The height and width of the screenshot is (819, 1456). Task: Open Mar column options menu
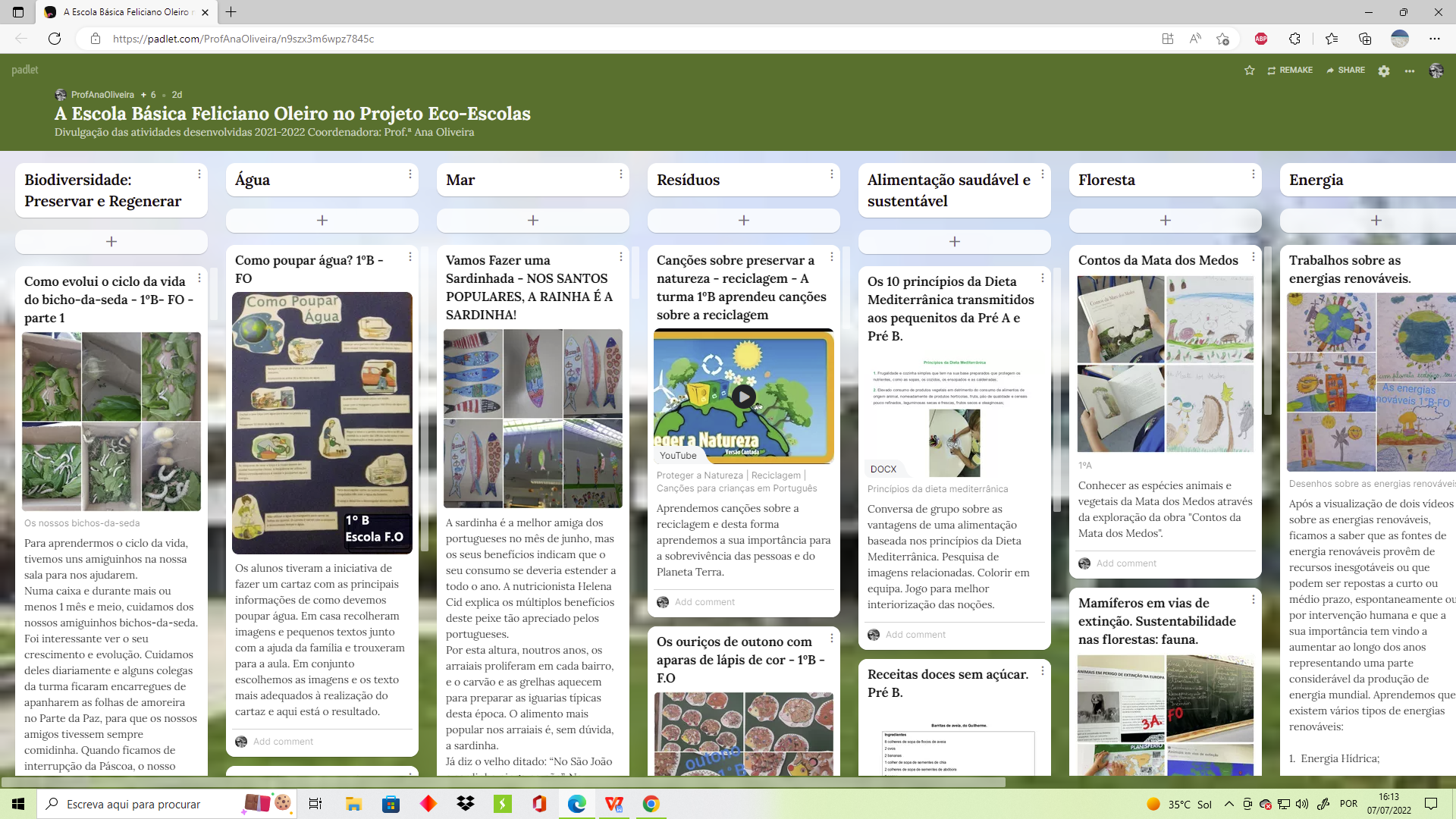coord(621,174)
